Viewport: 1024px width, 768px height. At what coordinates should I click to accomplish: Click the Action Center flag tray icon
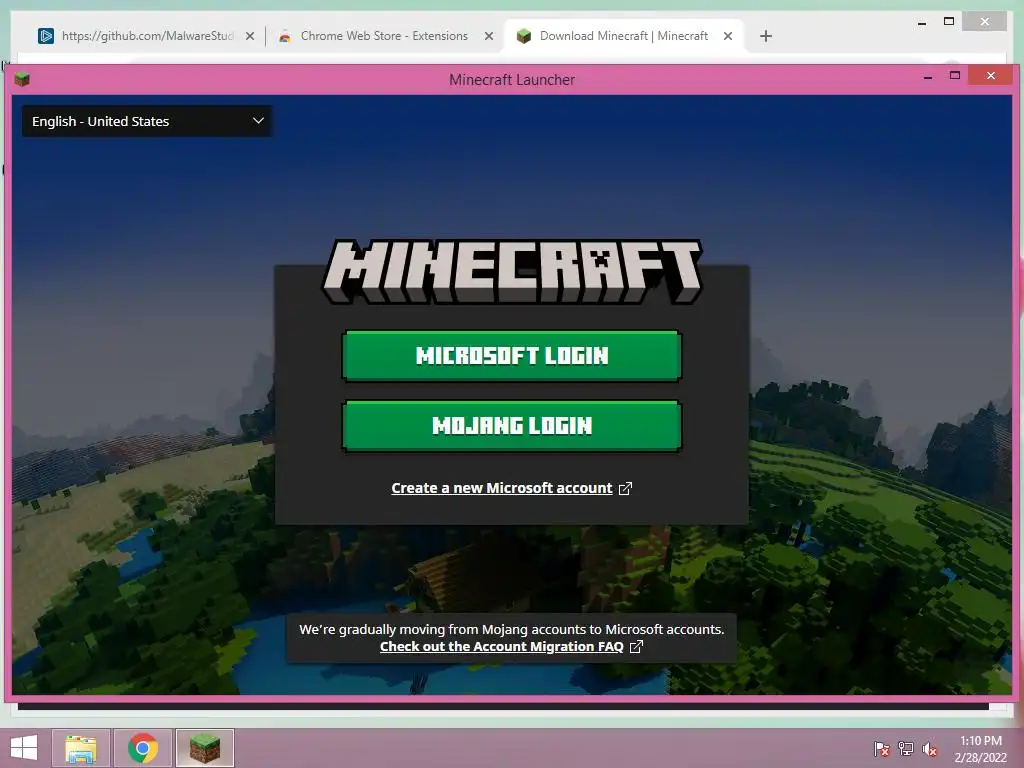coord(882,749)
